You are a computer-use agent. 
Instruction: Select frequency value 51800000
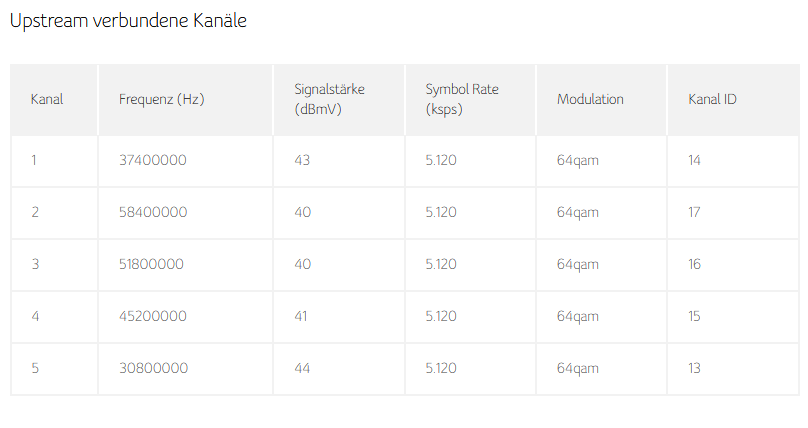(151, 264)
